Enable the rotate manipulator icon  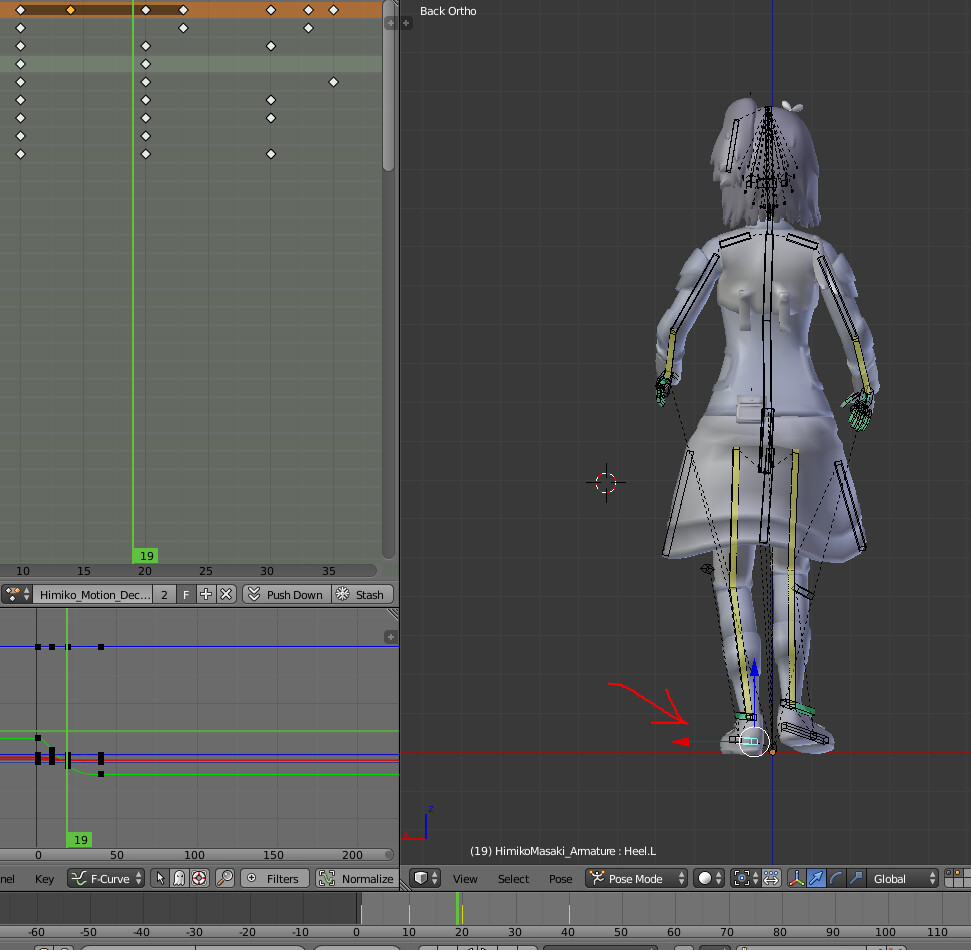835,878
